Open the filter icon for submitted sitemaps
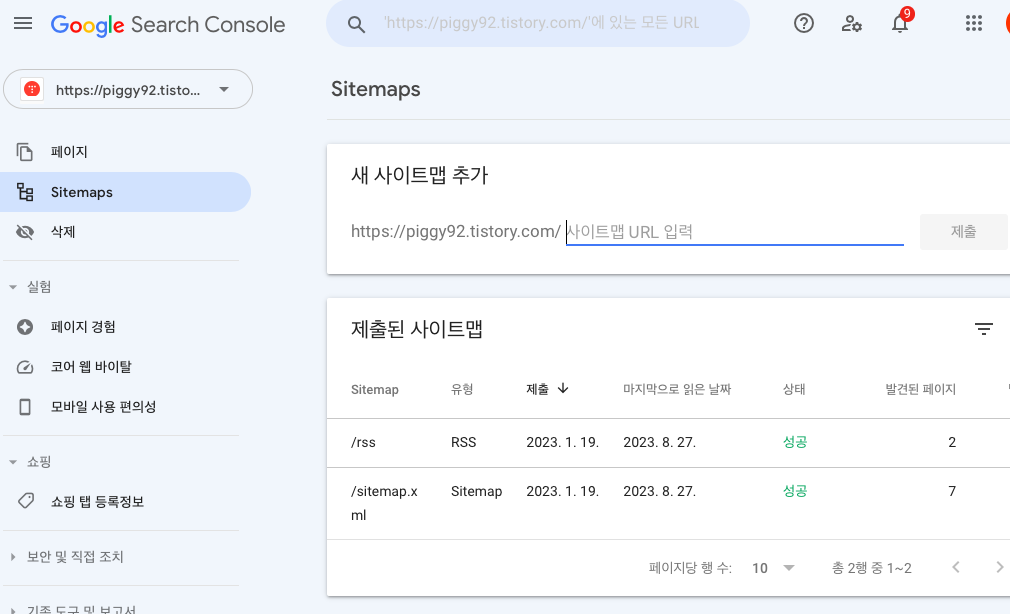The width and height of the screenshot is (1010, 614). pos(984,329)
